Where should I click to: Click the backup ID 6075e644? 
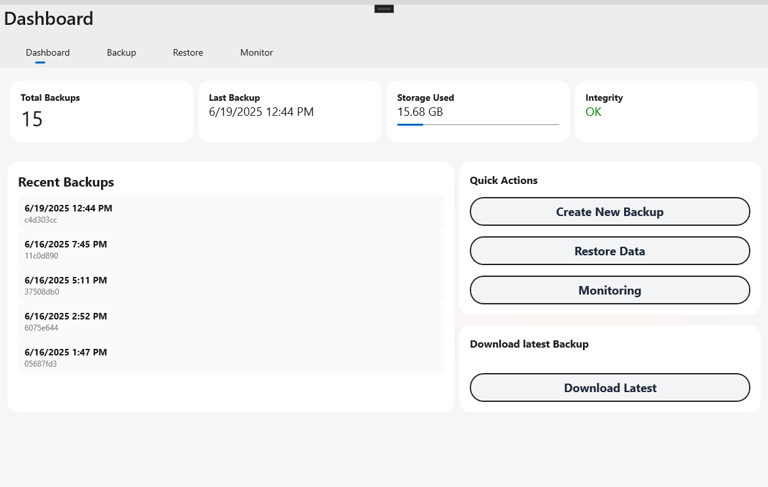(41, 328)
